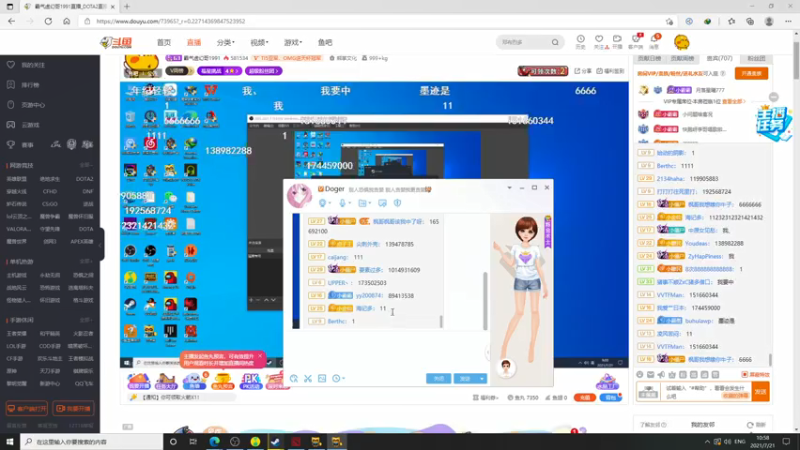This screenshot has height=450, width=800.
Task: Collapse the left sidebar with the edge handle
Action: click(101, 244)
